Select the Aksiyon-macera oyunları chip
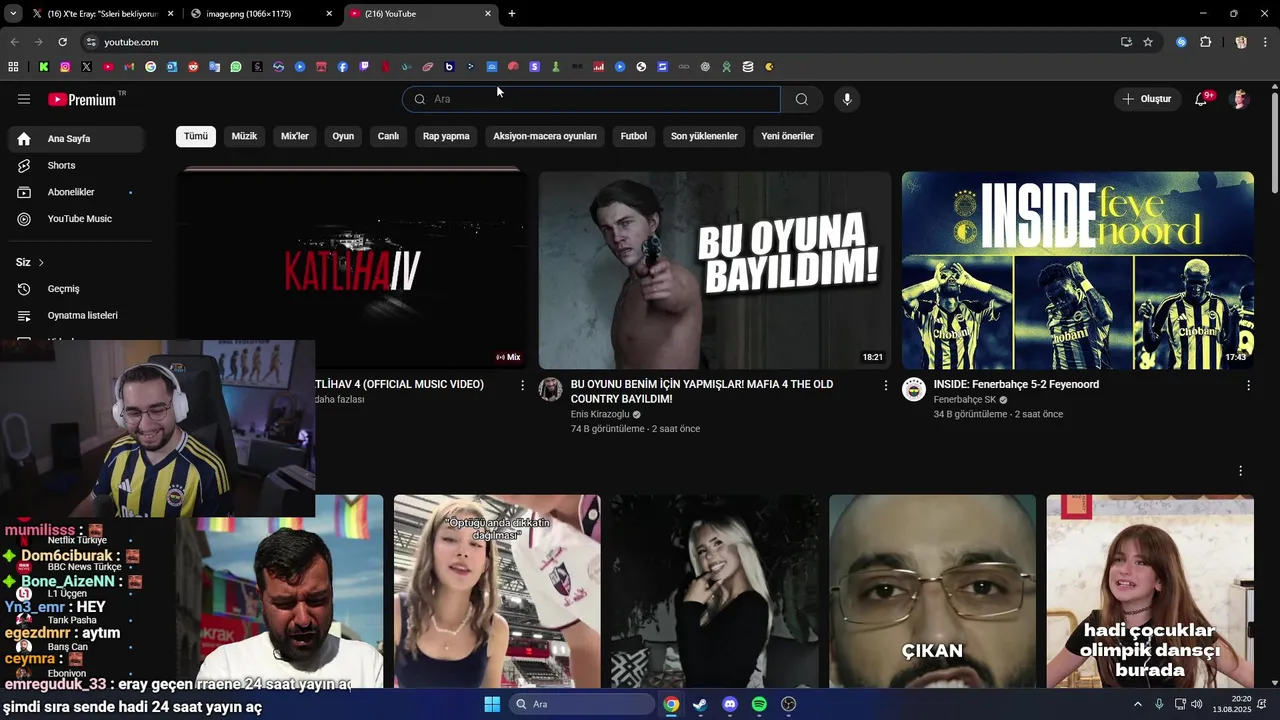Screen dimensions: 1280x720 click(545, 136)
